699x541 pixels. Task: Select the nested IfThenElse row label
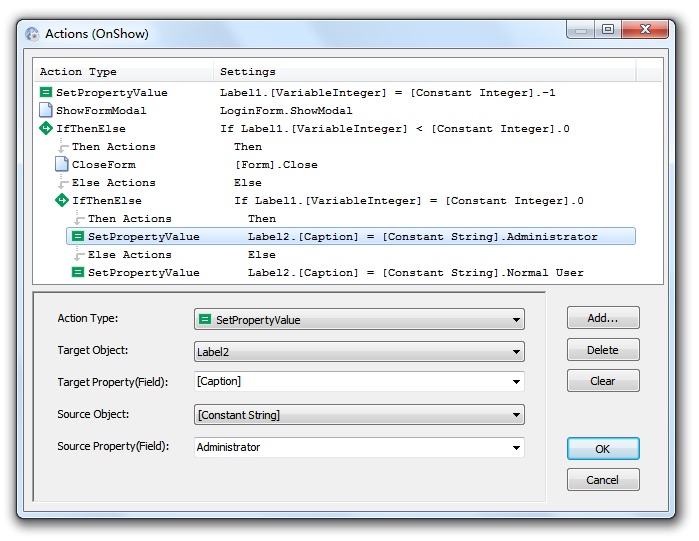(107, 201)
